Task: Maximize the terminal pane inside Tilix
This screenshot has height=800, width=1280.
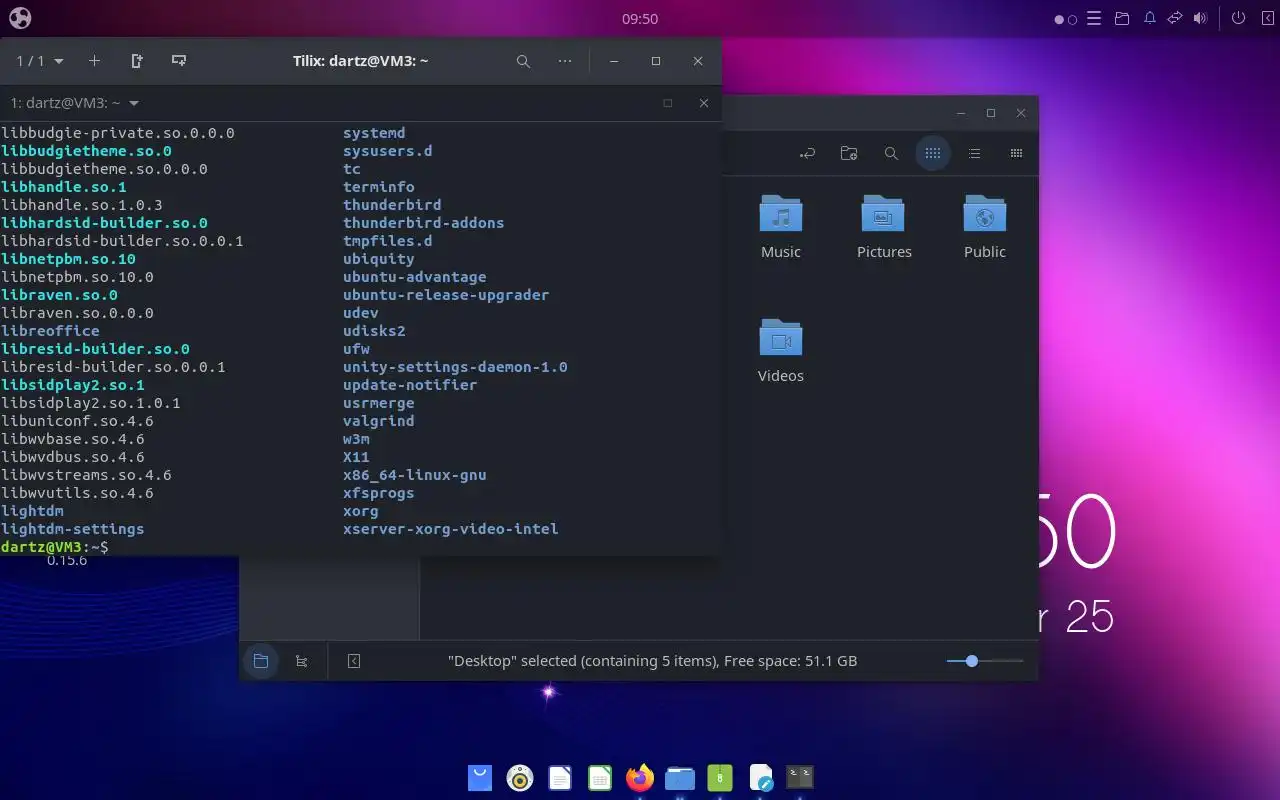Action: pyautogui.click(x=668, y=103)
